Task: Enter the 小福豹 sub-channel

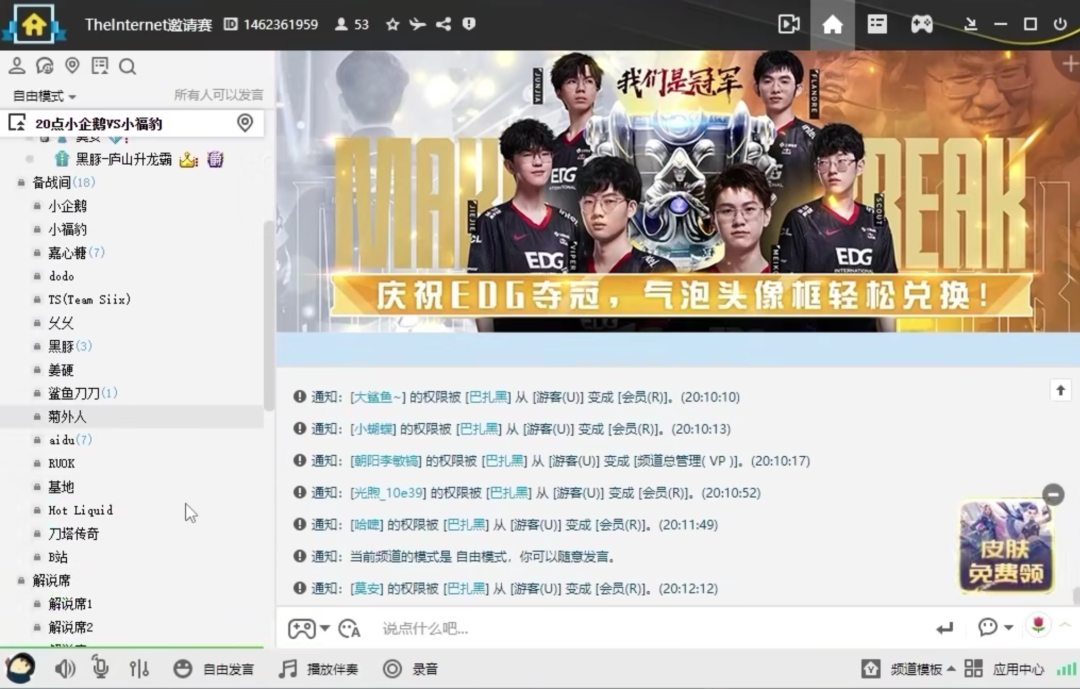Action: click(67, 229)
